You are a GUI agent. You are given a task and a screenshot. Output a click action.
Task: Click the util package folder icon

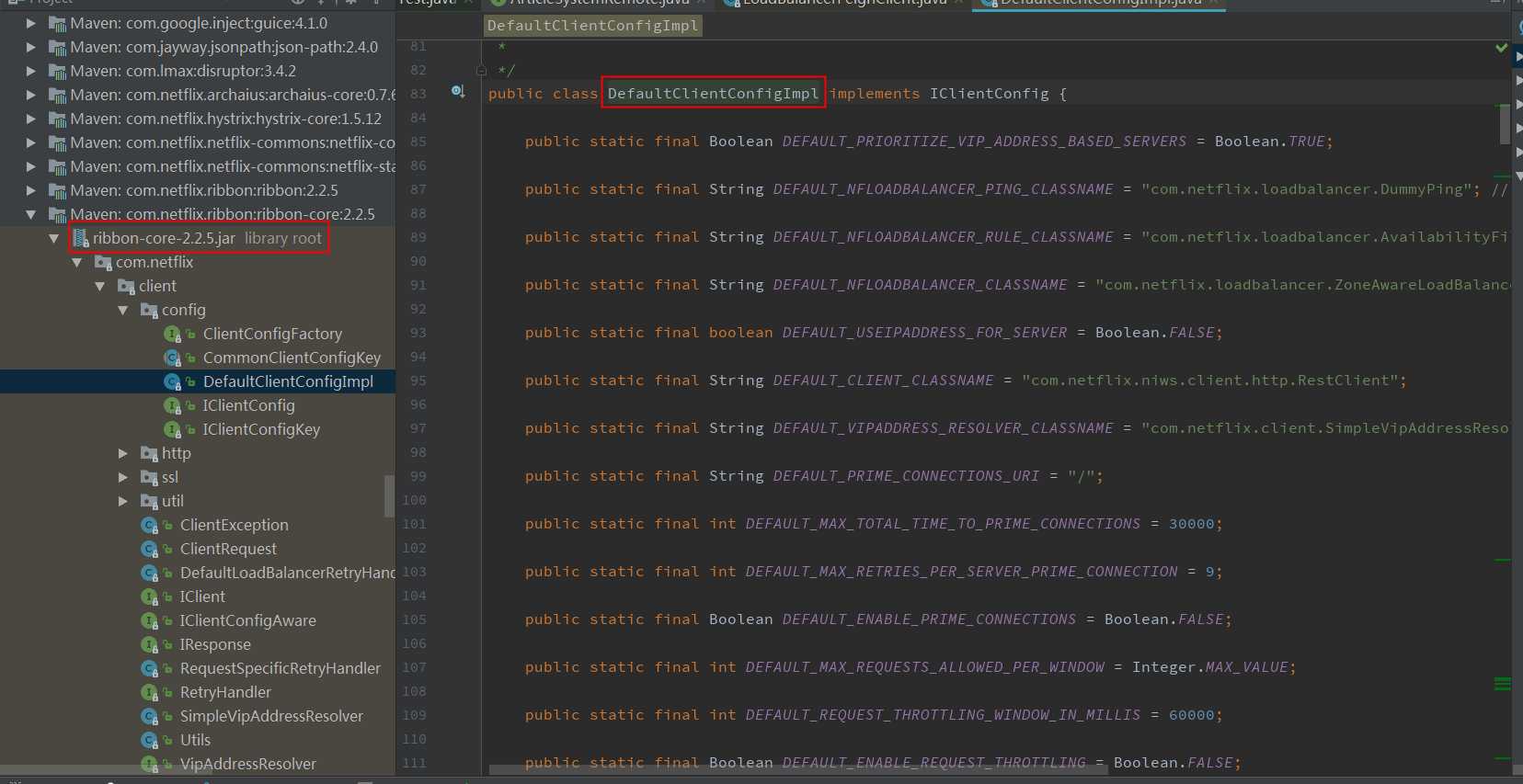coord(149,501)
